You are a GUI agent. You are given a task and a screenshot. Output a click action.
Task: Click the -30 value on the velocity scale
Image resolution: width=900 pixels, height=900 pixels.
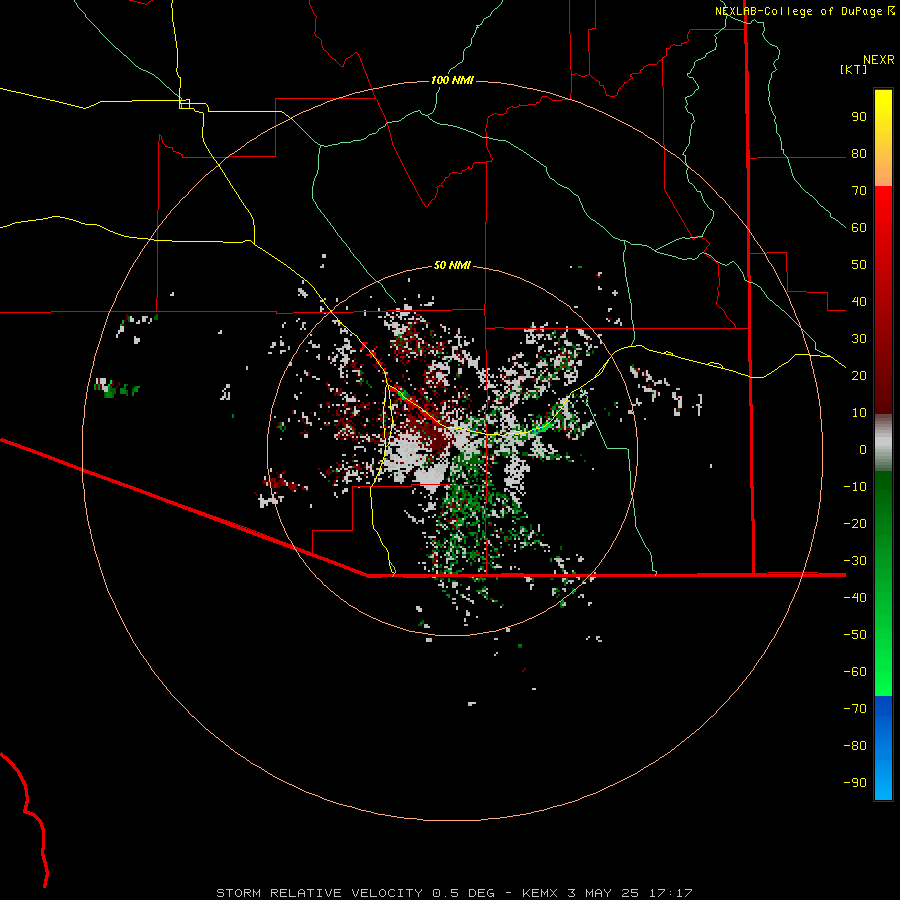click(x=855, y=561)
